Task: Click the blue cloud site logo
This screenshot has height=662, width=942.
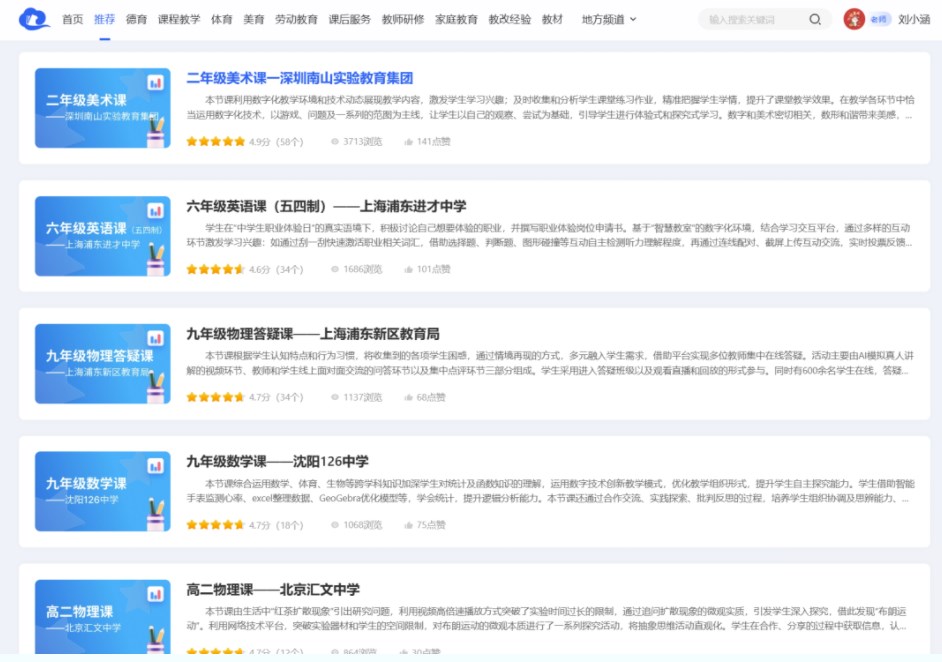Action: 34,19
